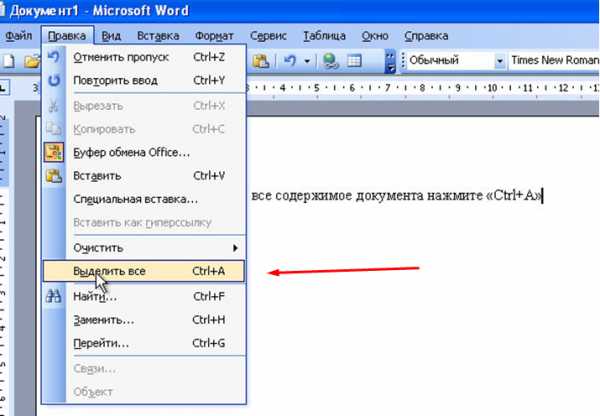The image size is (600, 416).
Task: Select Выделить все menu item
Action: click(144, 271)
